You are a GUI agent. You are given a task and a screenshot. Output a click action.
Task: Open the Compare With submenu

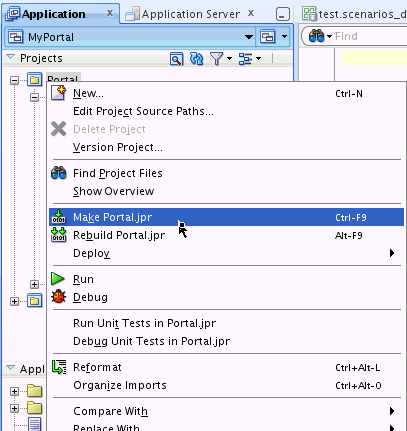coord(226,411)
